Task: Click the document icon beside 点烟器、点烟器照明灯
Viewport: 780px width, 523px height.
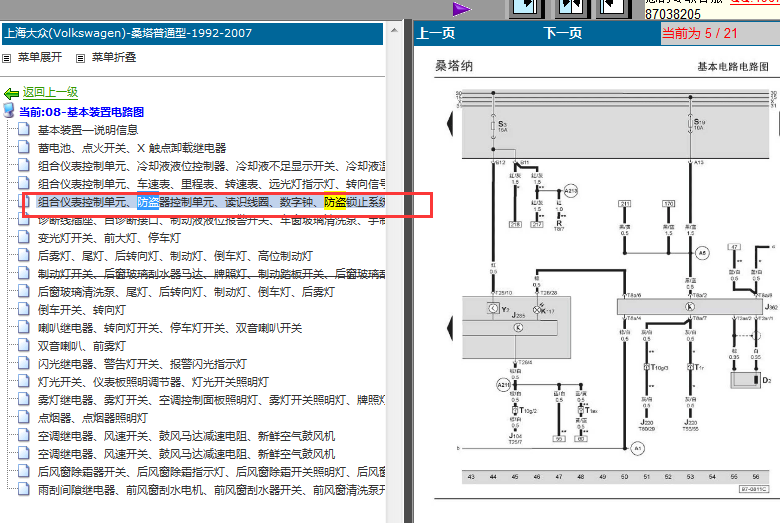Action: coord(24,417)
